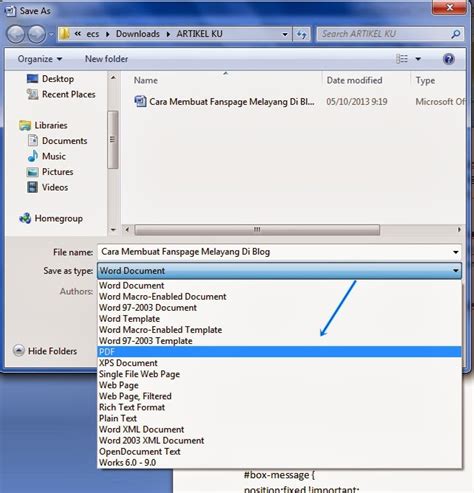Click Word document icon of listed file
474x493 pixels.
point(140,101)
